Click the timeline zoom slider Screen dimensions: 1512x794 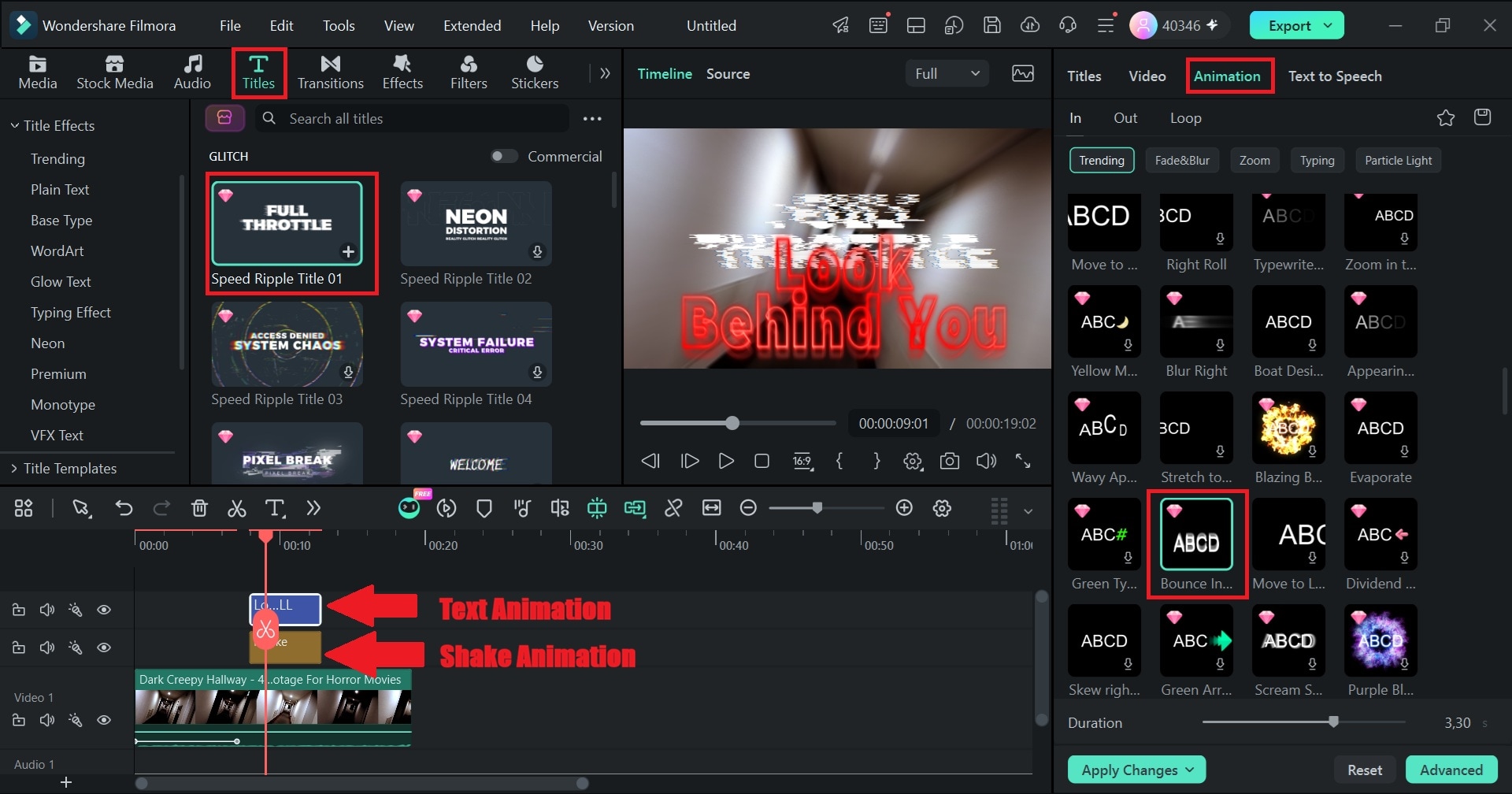click(817, 508)
